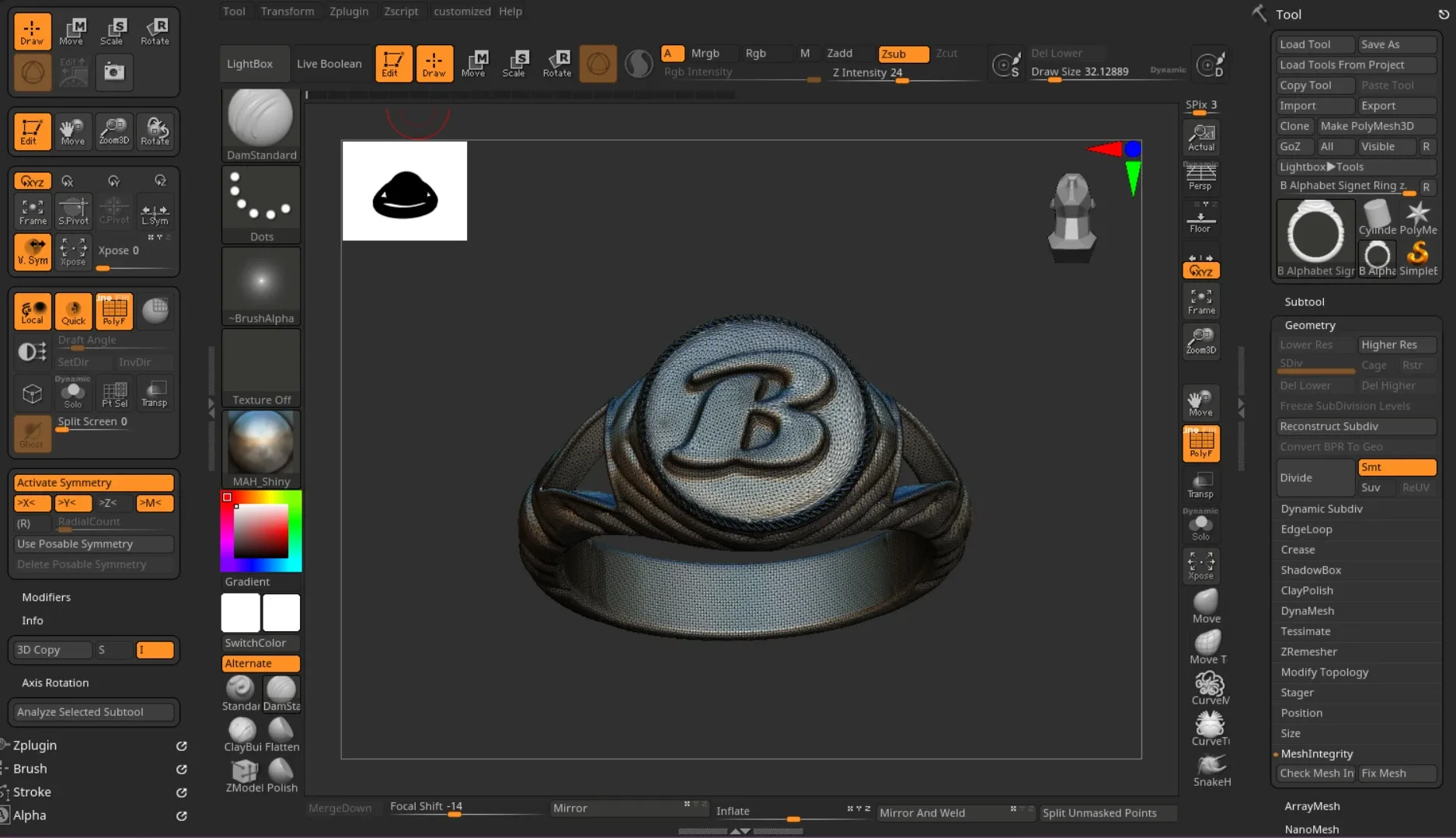Screen dimensions: 1456x838
Task: Click the ring silhouette reference thumbnail
Action: (405, 190)
